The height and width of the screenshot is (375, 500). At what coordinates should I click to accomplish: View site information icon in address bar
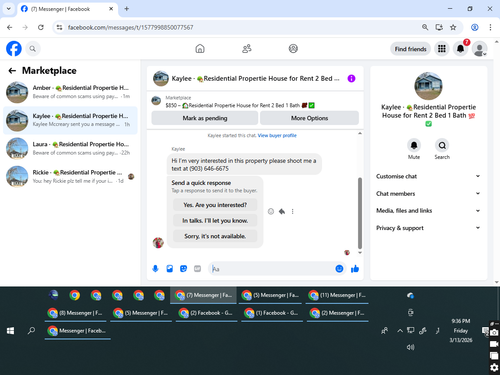click(59, 27)
